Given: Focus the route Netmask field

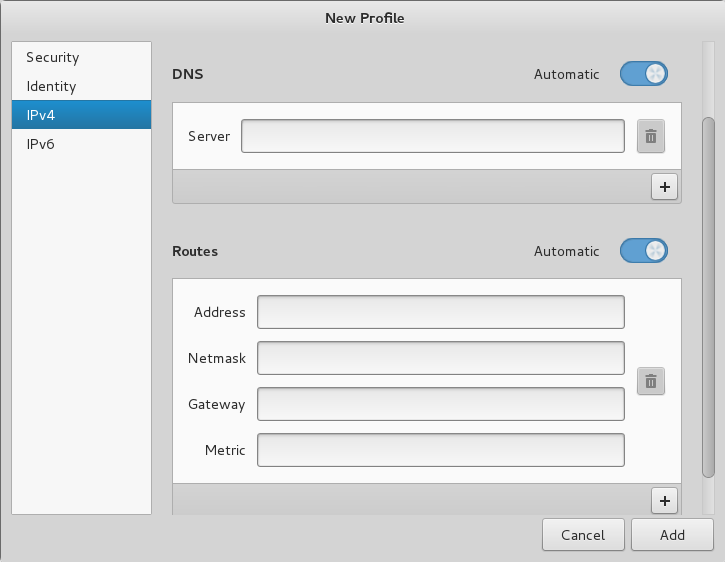Looking at the screenshot, I should coord(441,358).
